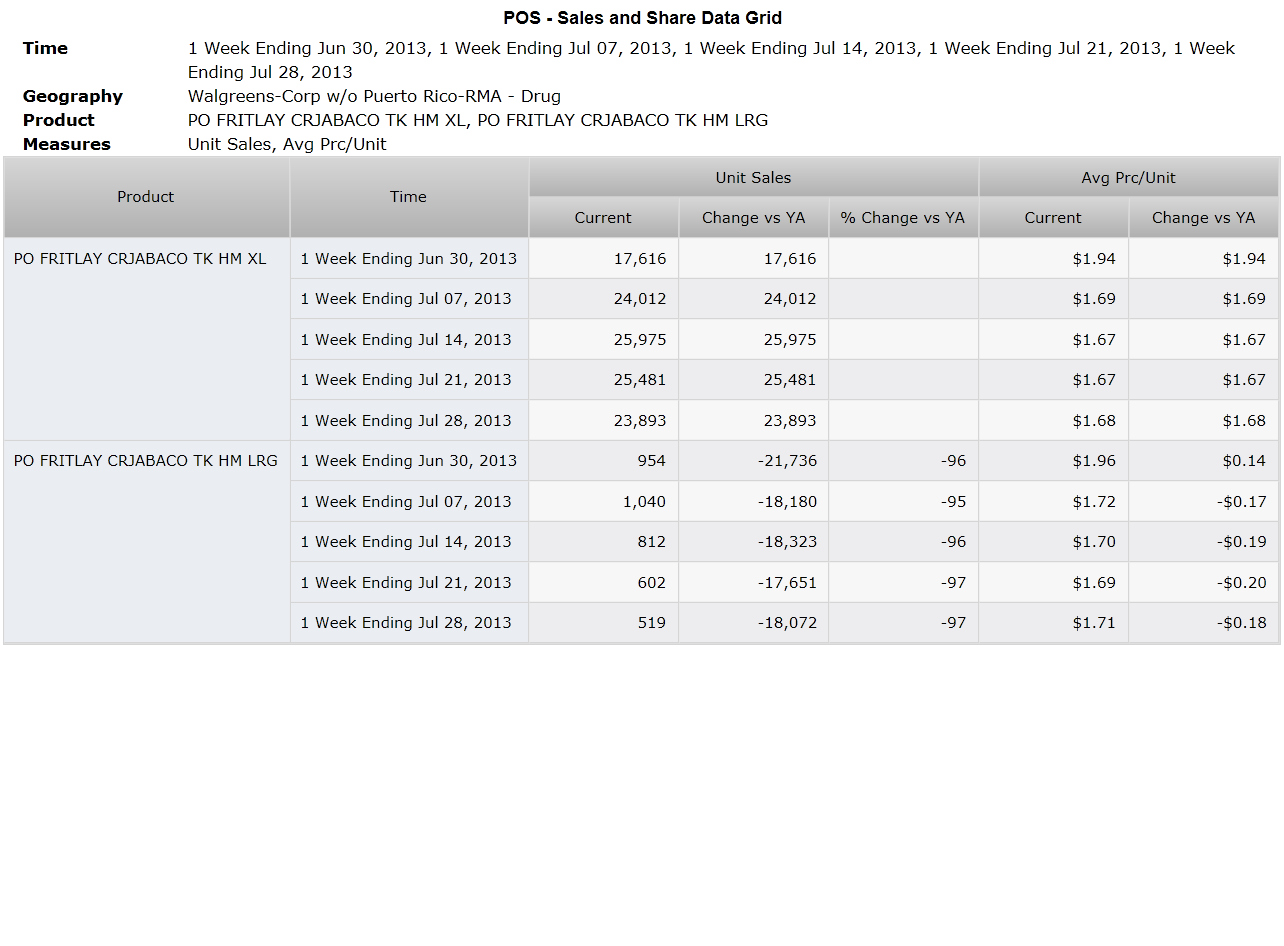Click the unit sales cell 1,040

[604, 501]
